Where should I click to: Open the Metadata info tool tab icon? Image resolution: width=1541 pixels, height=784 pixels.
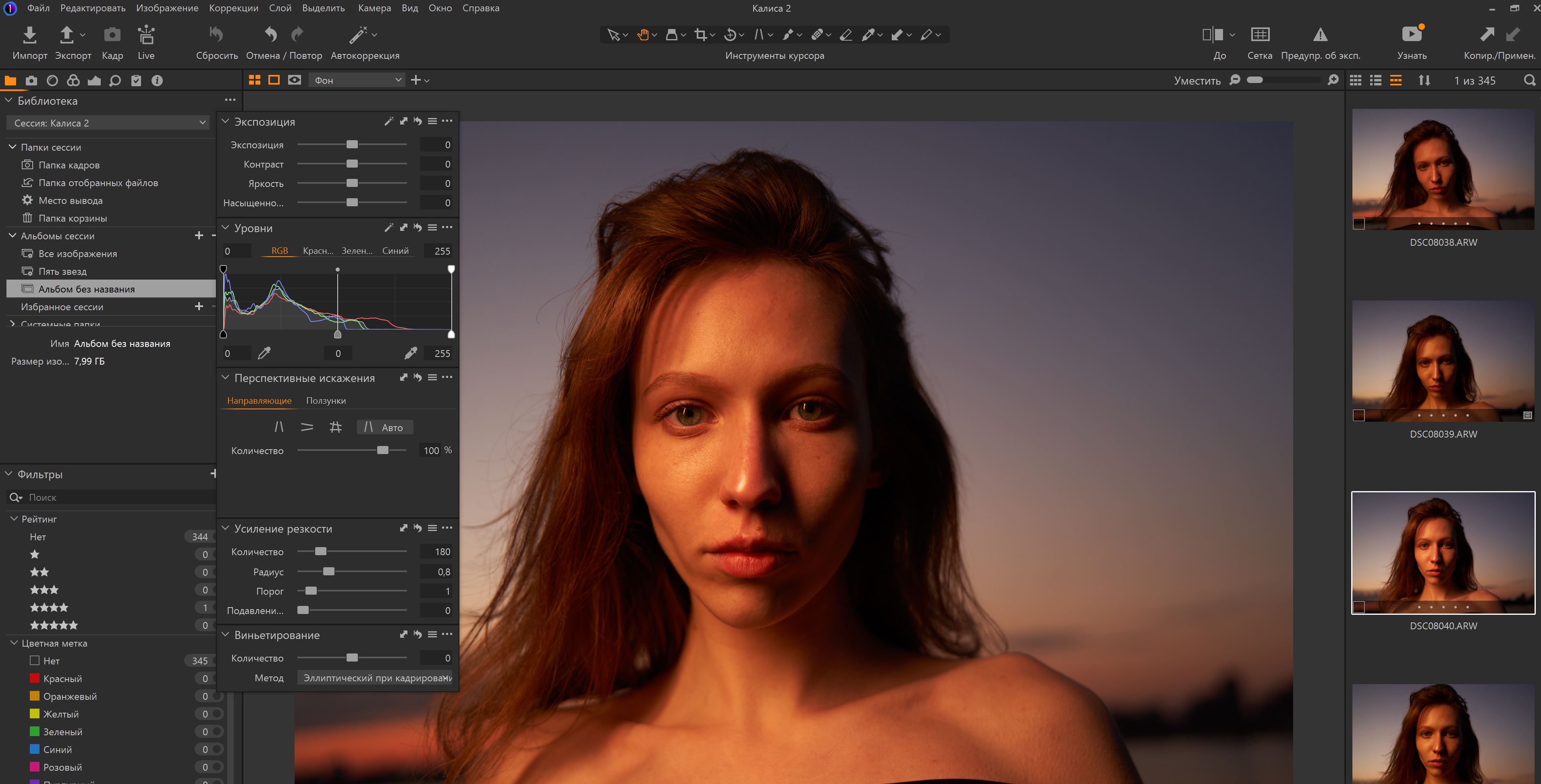tap(157, 81)
